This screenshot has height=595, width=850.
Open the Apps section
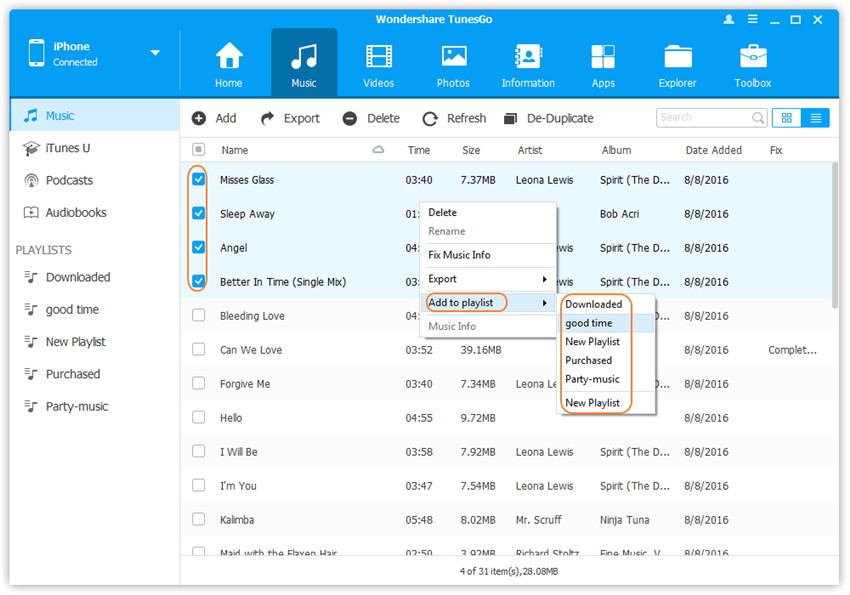coord(603,64)
